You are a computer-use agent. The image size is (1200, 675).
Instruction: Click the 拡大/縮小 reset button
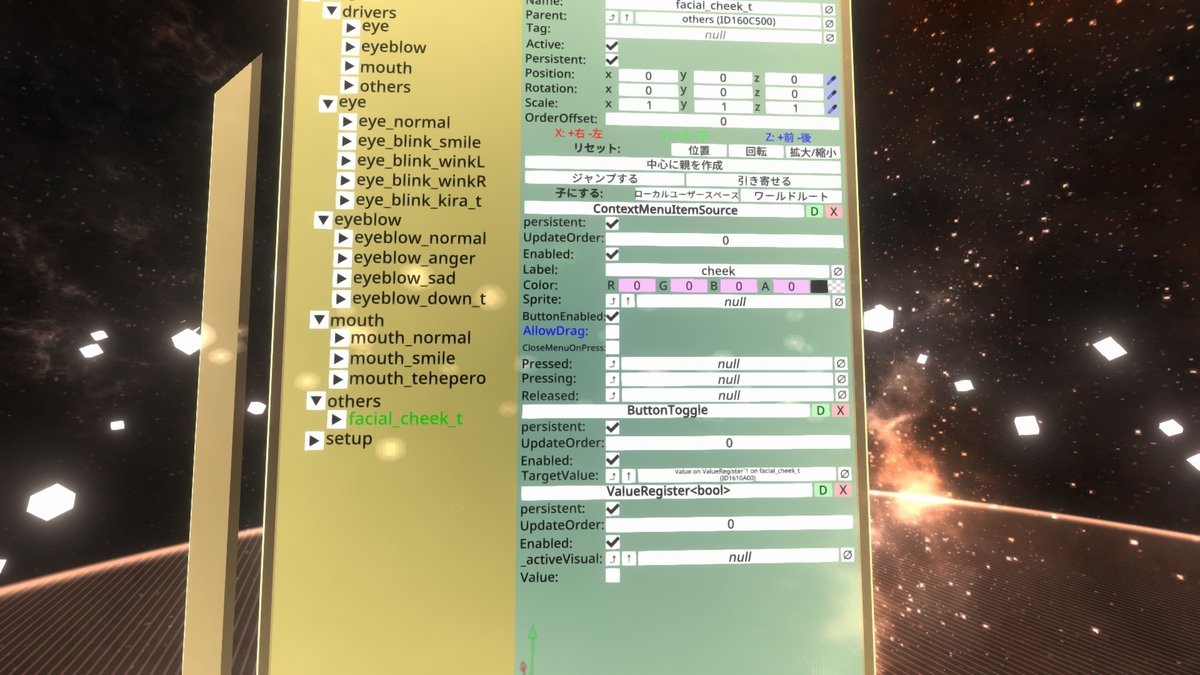(x=813, y=152)
